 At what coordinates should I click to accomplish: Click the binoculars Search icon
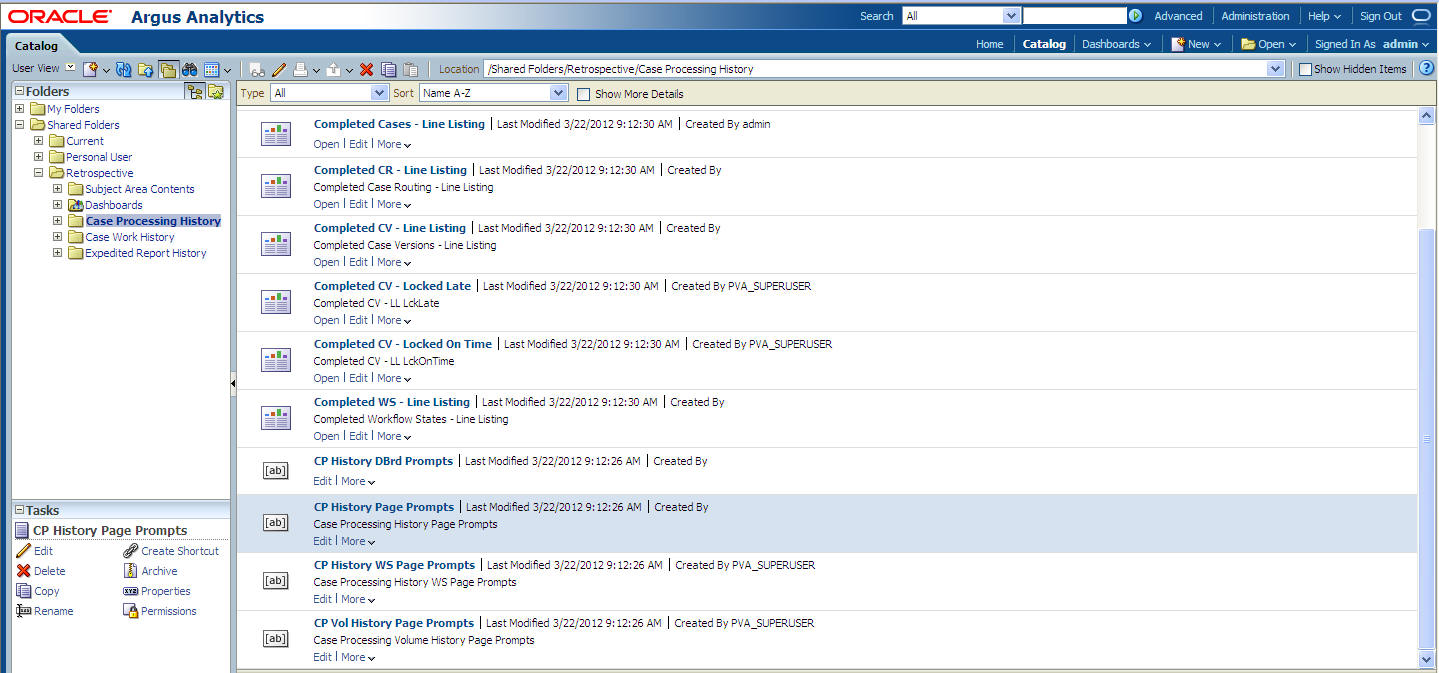189,69
